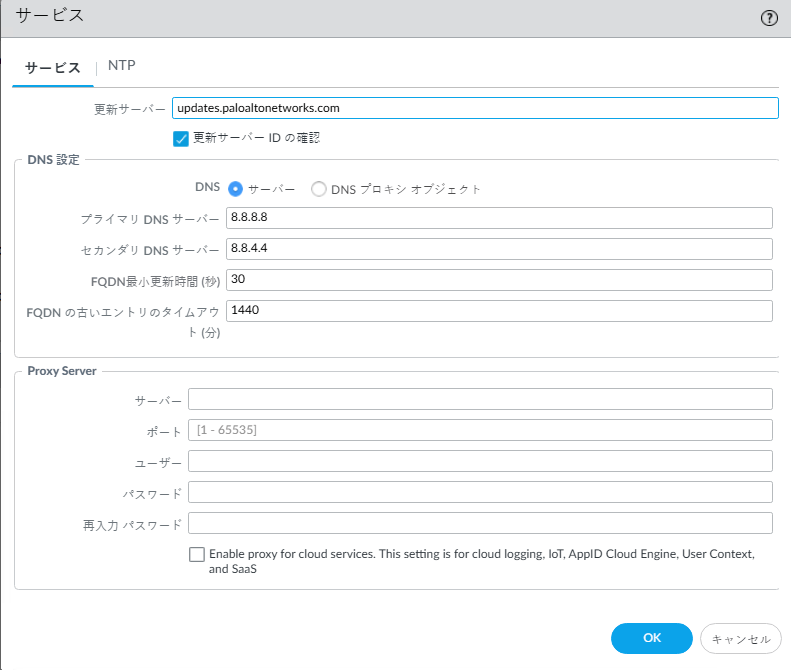Select the サービス tab
Image resolution: width=791 pixels, height=670 pixels.
[53, 68]
